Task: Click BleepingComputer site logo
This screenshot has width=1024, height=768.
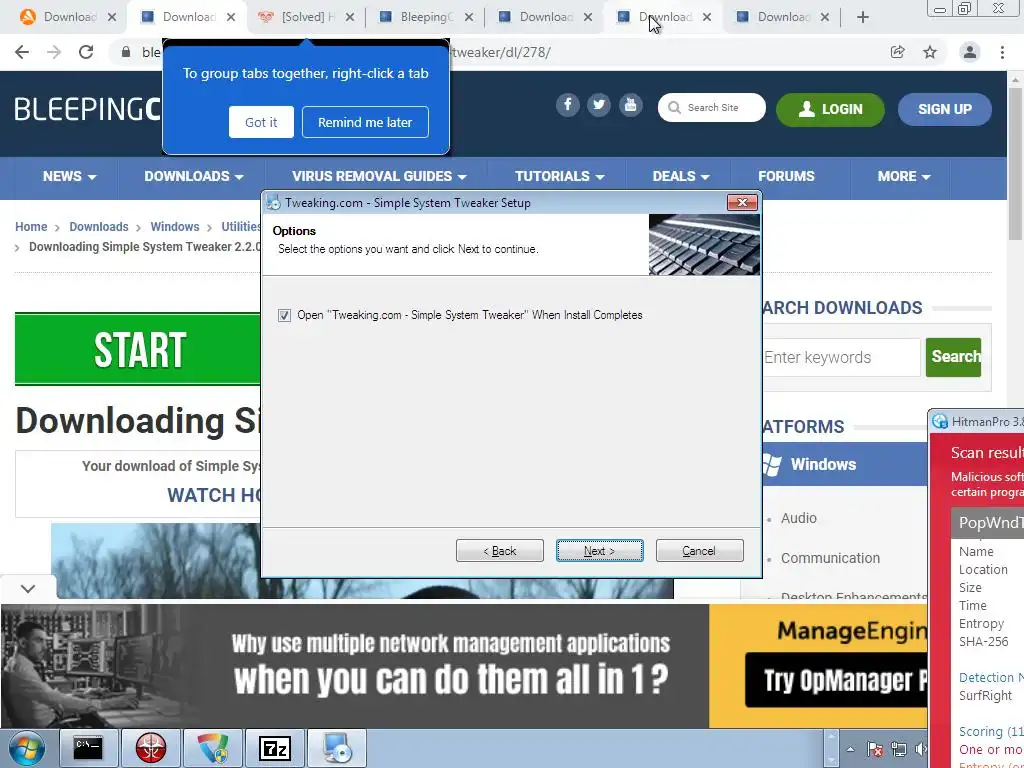Action: click(88, 109)
